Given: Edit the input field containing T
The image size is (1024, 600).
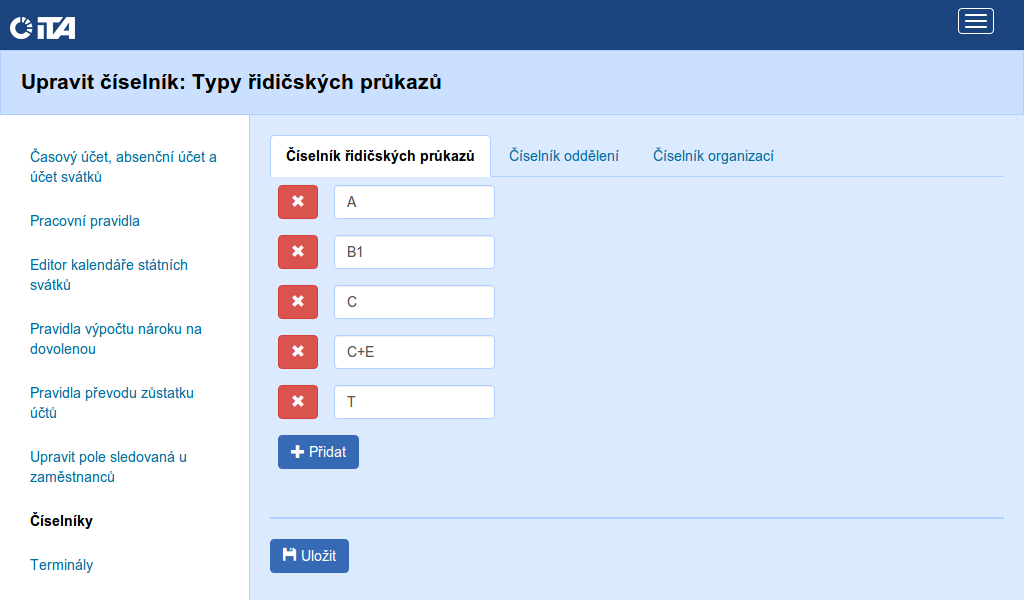Looking at the screenshot, I should coord(414,402).
